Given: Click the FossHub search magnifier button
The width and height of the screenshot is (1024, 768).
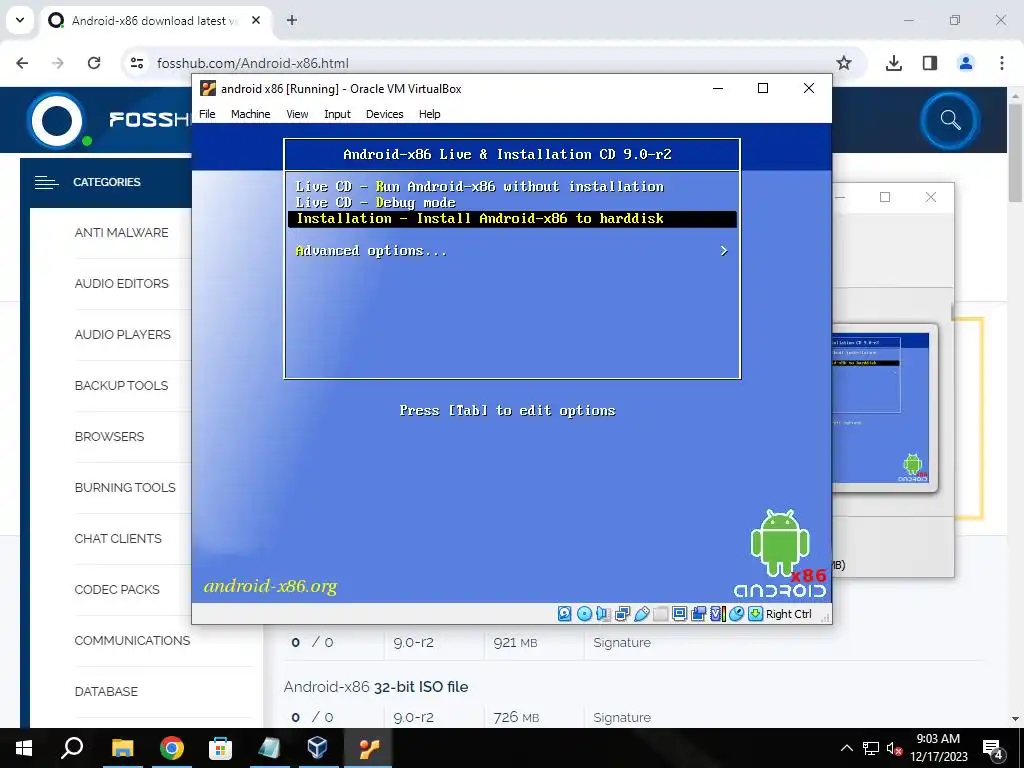Looking at the screenshot, I should click(x=950, y=120).
